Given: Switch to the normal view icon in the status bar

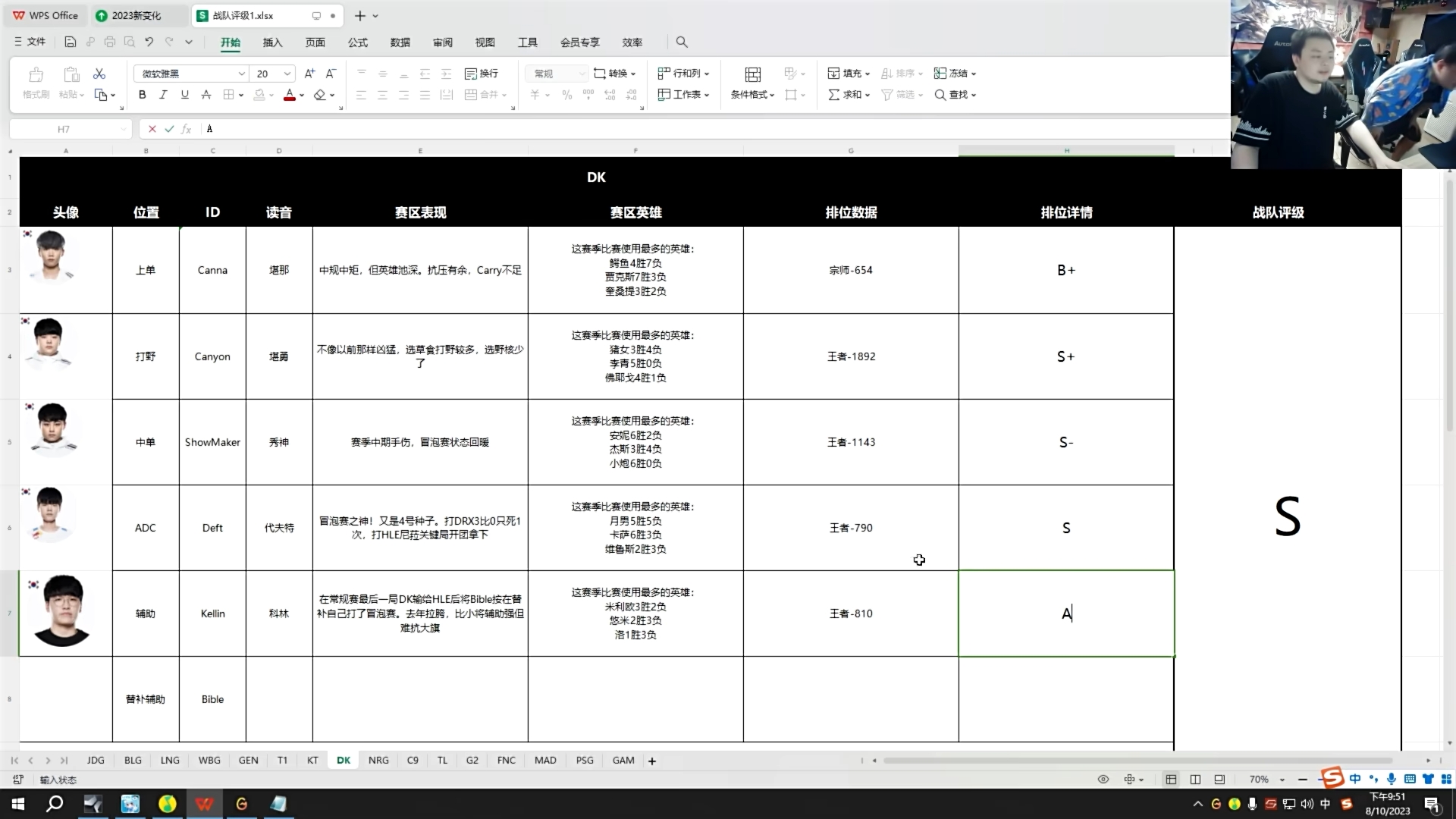Looking at the screenshot, I should point(1172,780).
